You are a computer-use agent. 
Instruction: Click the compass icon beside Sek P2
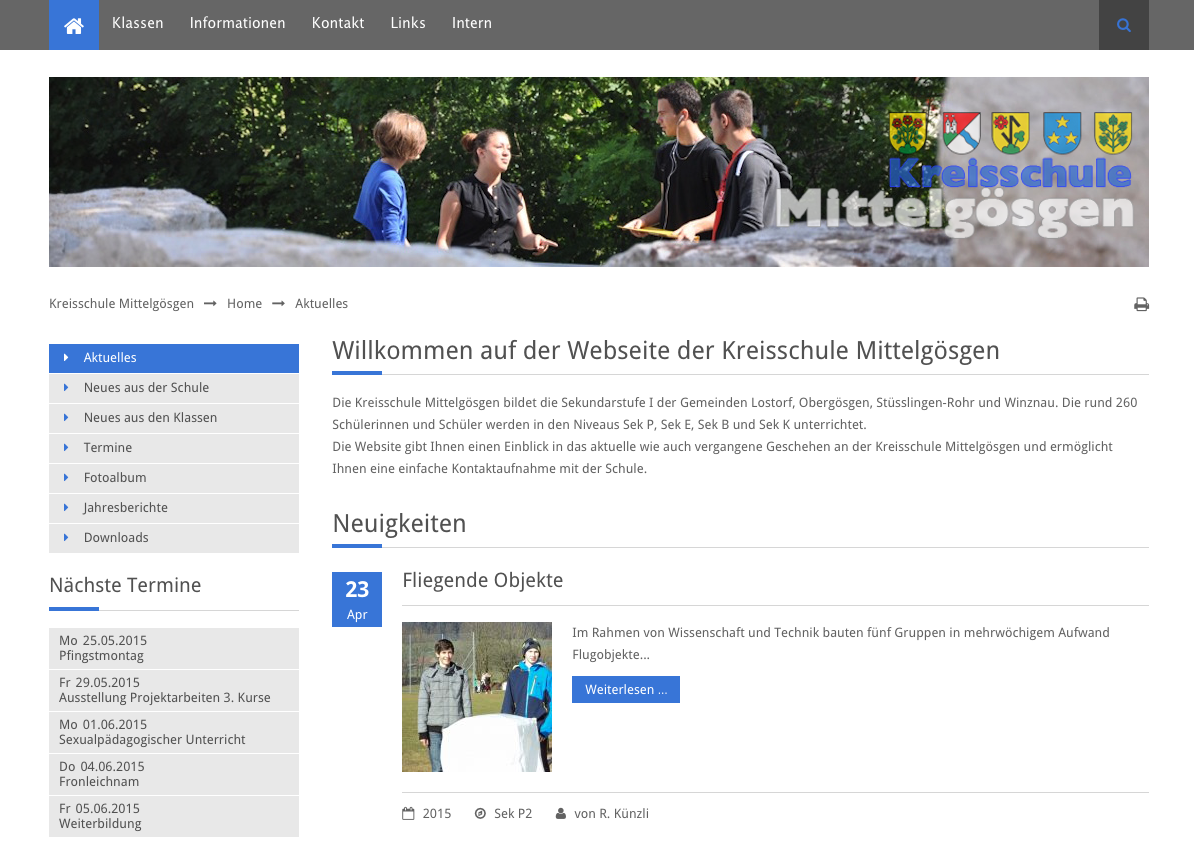coord(480,814)
